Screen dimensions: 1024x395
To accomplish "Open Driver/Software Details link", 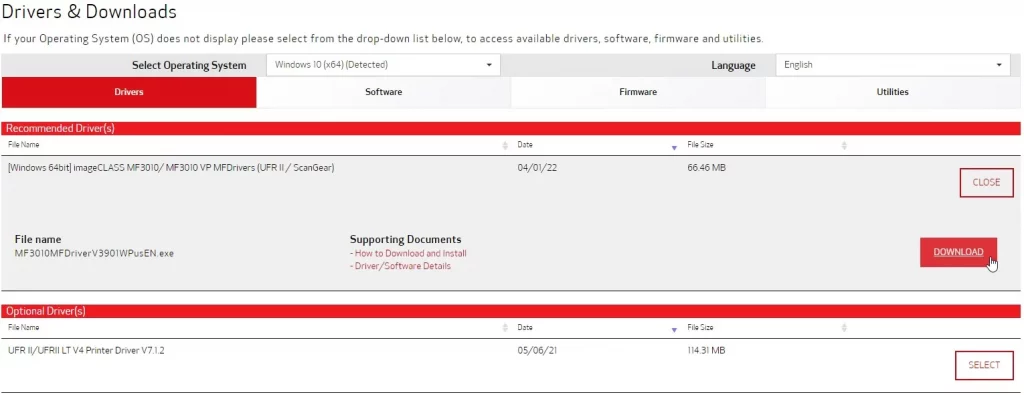I will [x=400, y=266].
